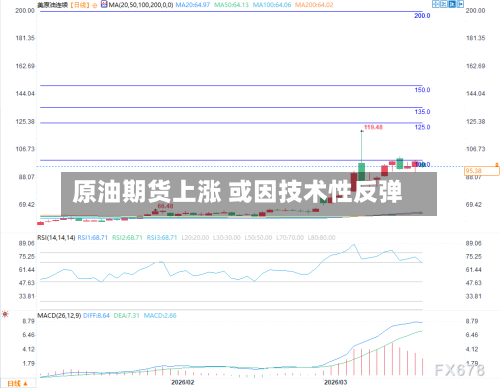
Task: Select the 125.0 horizontal price line label
Action: [422, 127]
